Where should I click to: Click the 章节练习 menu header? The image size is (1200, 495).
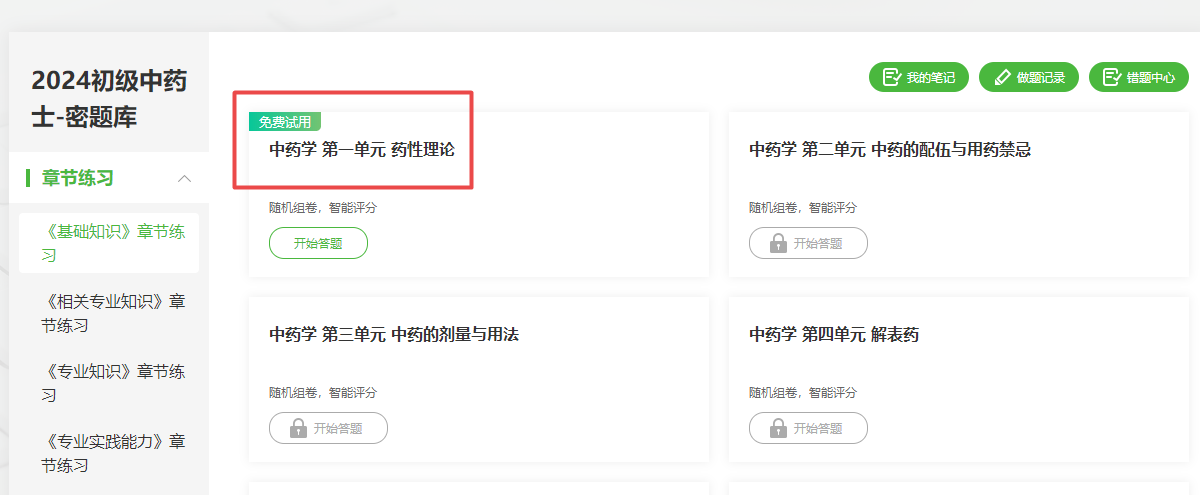click(78, 179)
